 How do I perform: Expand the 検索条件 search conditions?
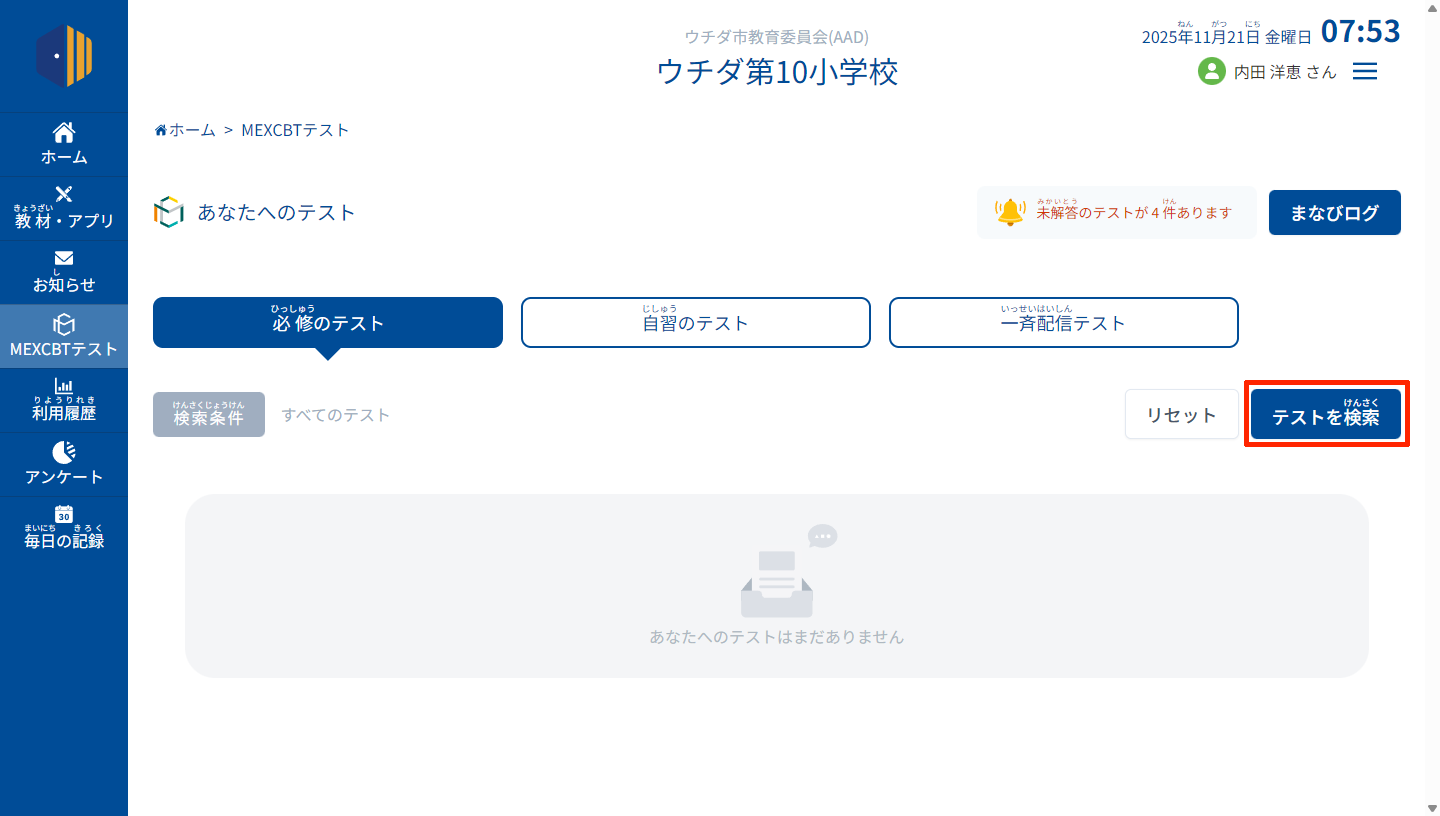click(208, 415)
